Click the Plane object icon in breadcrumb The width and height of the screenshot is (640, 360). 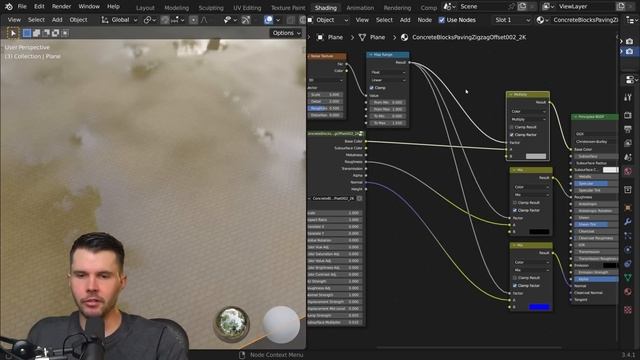pyautogui.click(x=320, y=38)
